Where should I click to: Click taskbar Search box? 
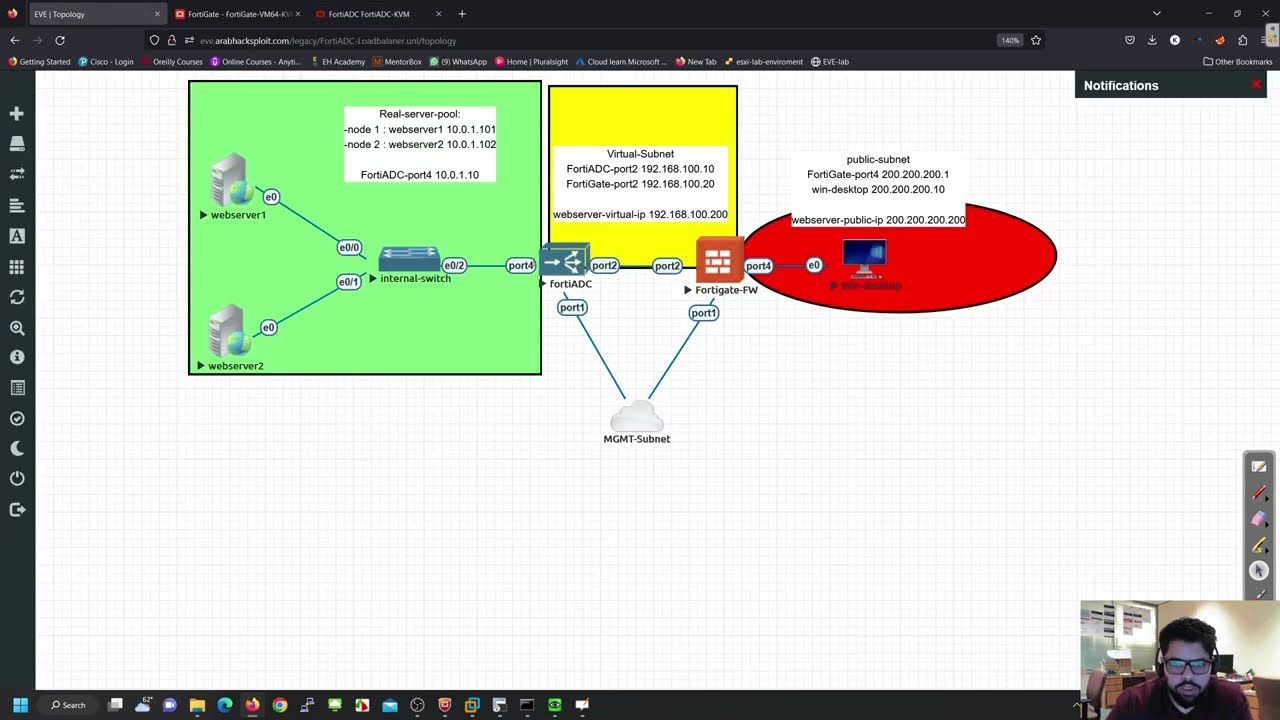[69, 705]
